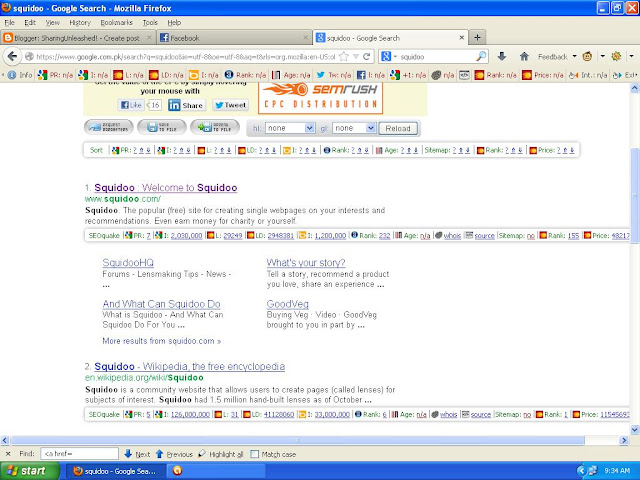Click toolbar Alexa Rank: n/a item
Screen dimensions: 640x480
coord(245,75)
